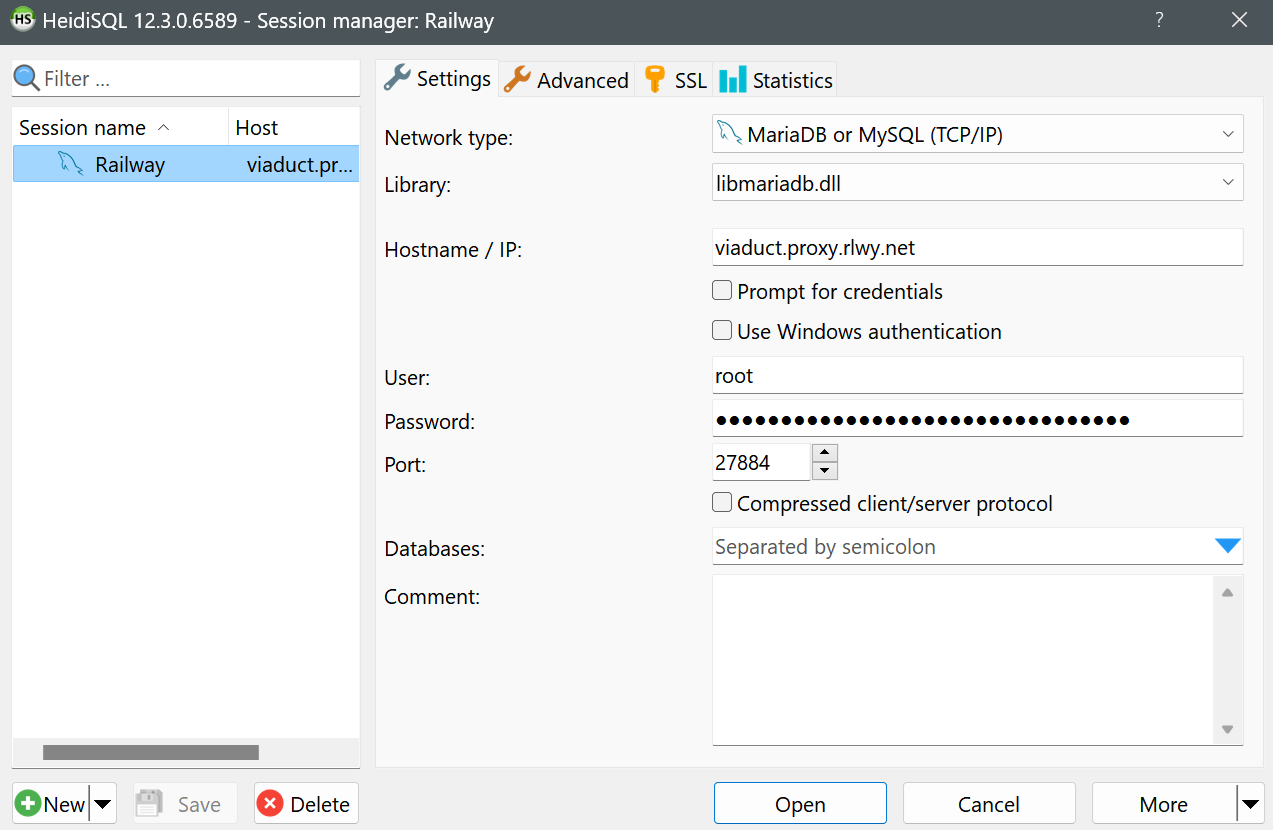
Task: Click the User field containing root
Action: click(x=977, y=375)
